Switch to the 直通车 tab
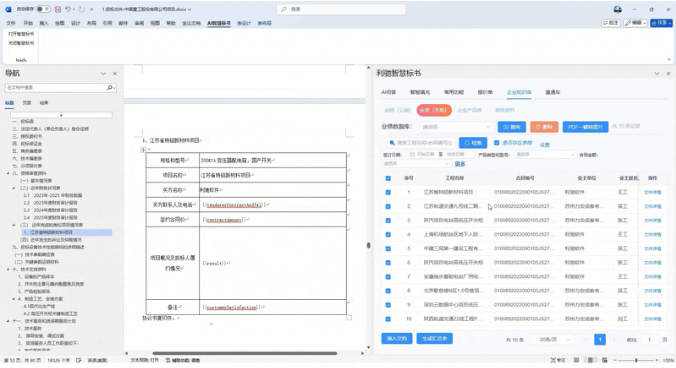Screen dimensions: 676x368 tap(553, 92)
